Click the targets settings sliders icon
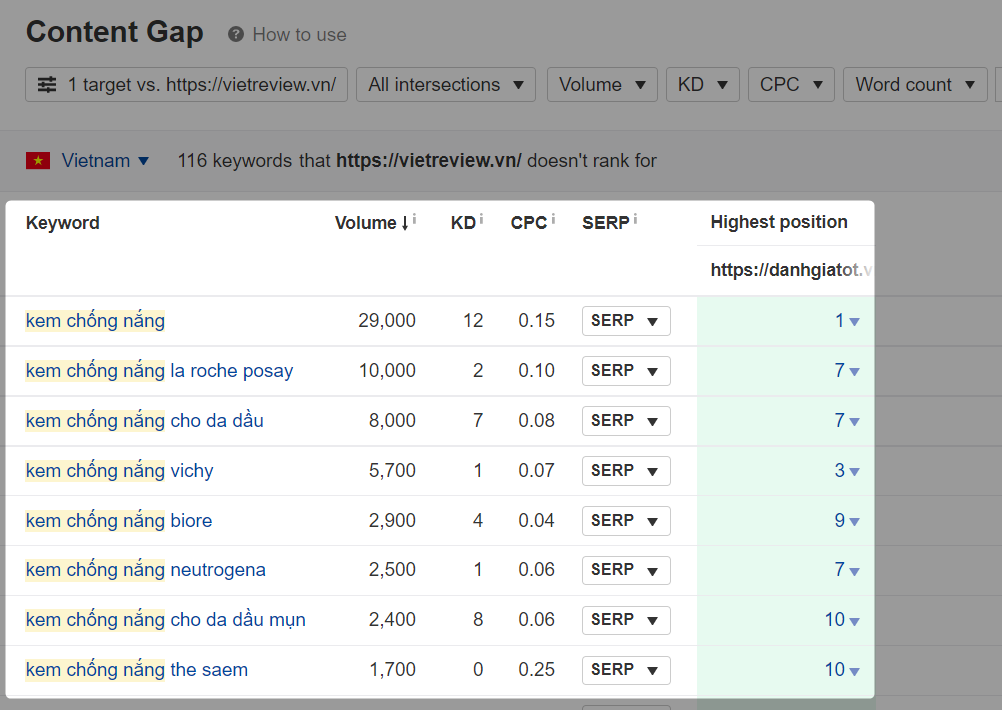The width and height of the screenshot is (1002, 710). point(47,84)
